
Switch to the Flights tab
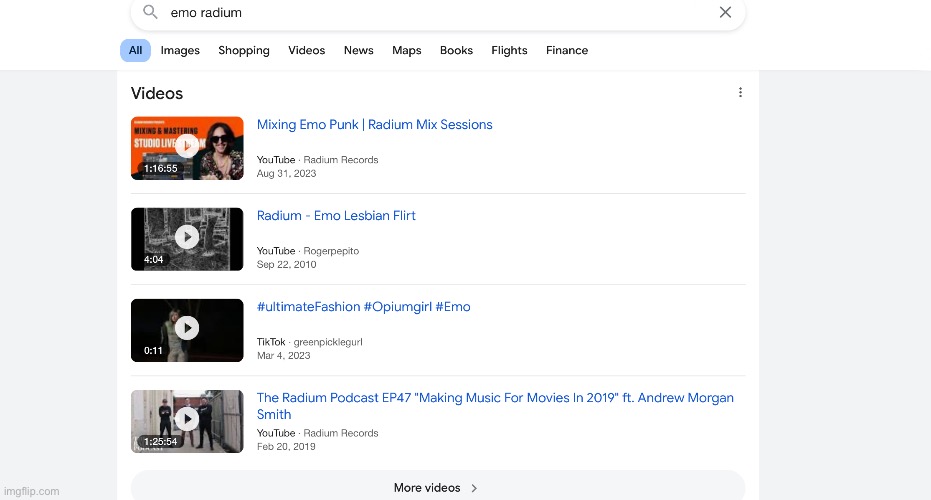coord(509,50)
